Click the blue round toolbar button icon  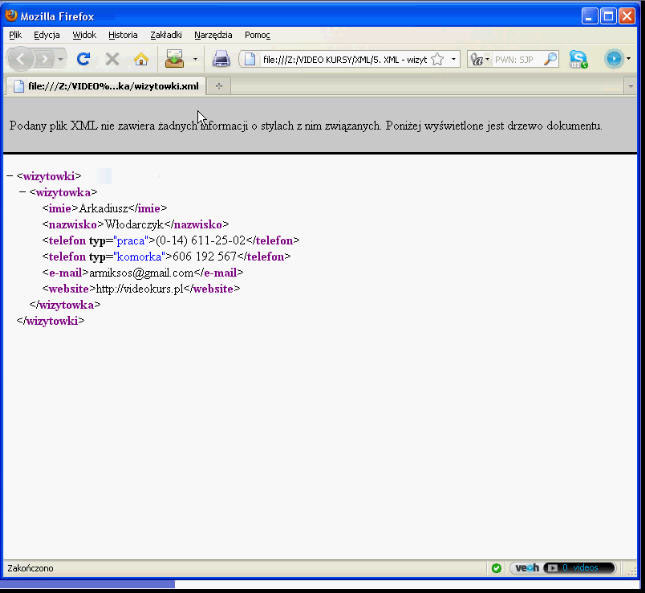(x=614, y=59)
